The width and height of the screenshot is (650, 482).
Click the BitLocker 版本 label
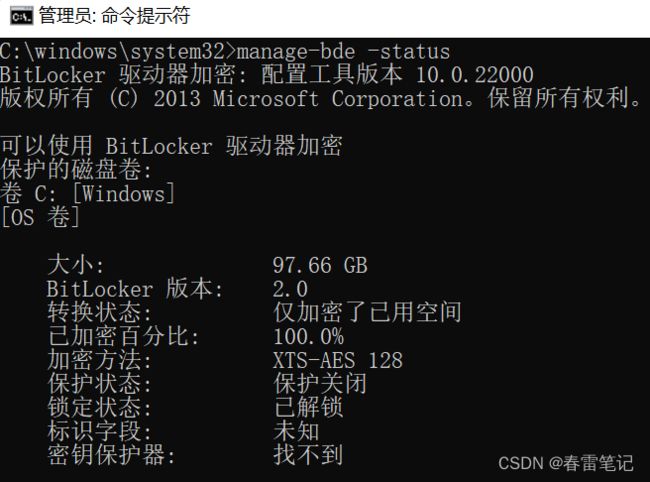pyautogui.click(x=135, y=289)
